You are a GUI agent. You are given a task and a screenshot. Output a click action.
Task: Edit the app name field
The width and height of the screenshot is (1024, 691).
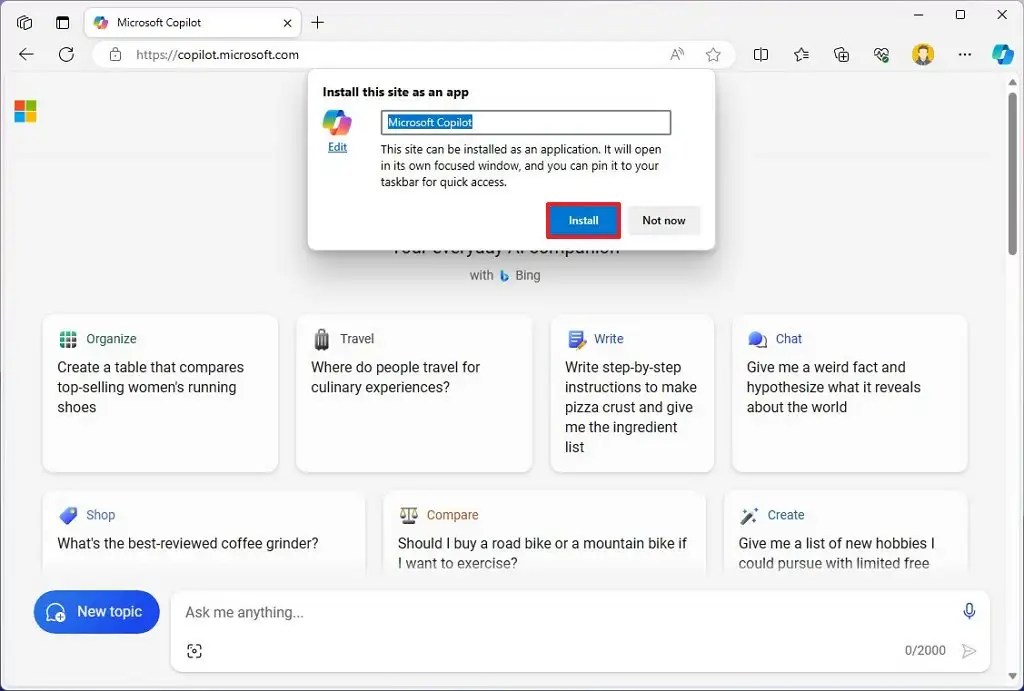click(526, 122)
